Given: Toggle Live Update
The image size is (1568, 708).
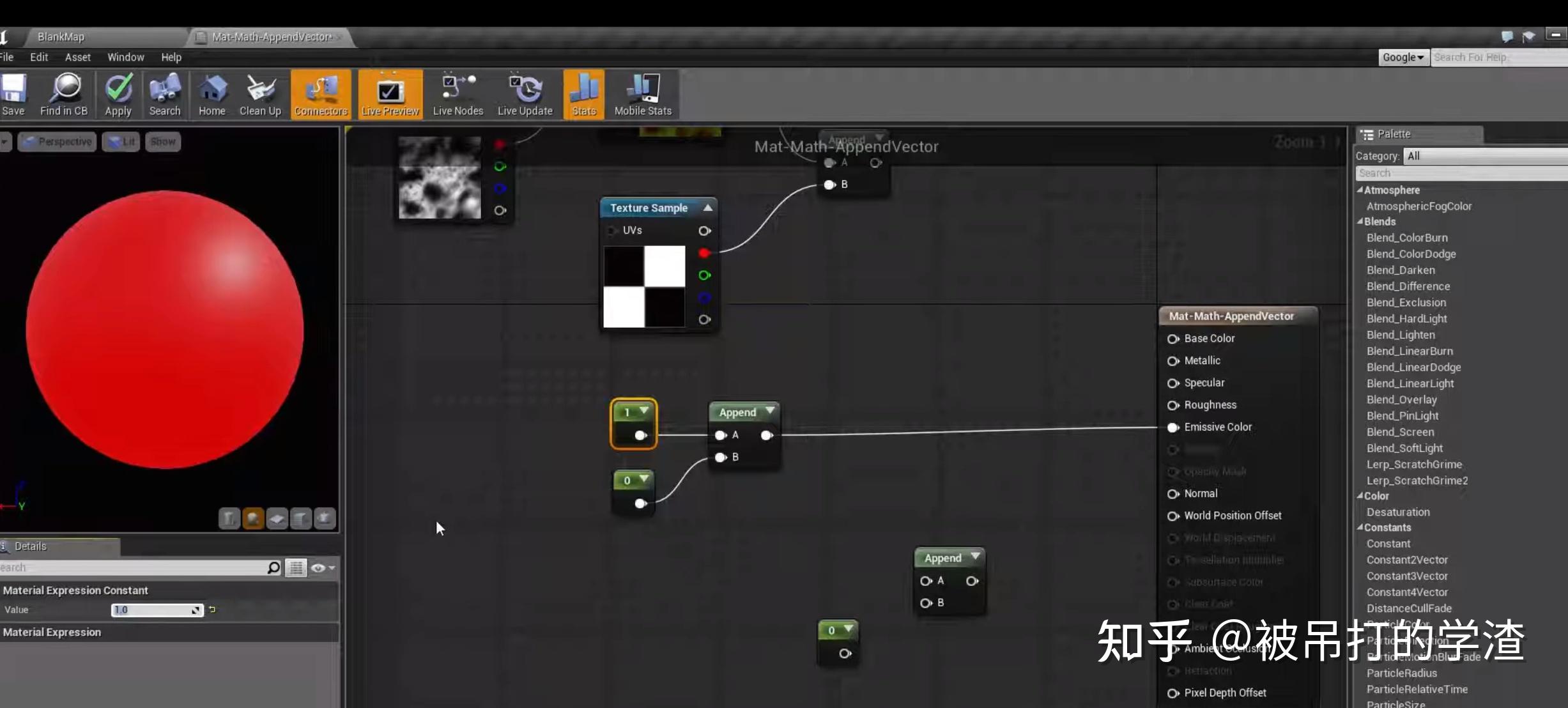Looking at the screenshot, I should (525, 95).
